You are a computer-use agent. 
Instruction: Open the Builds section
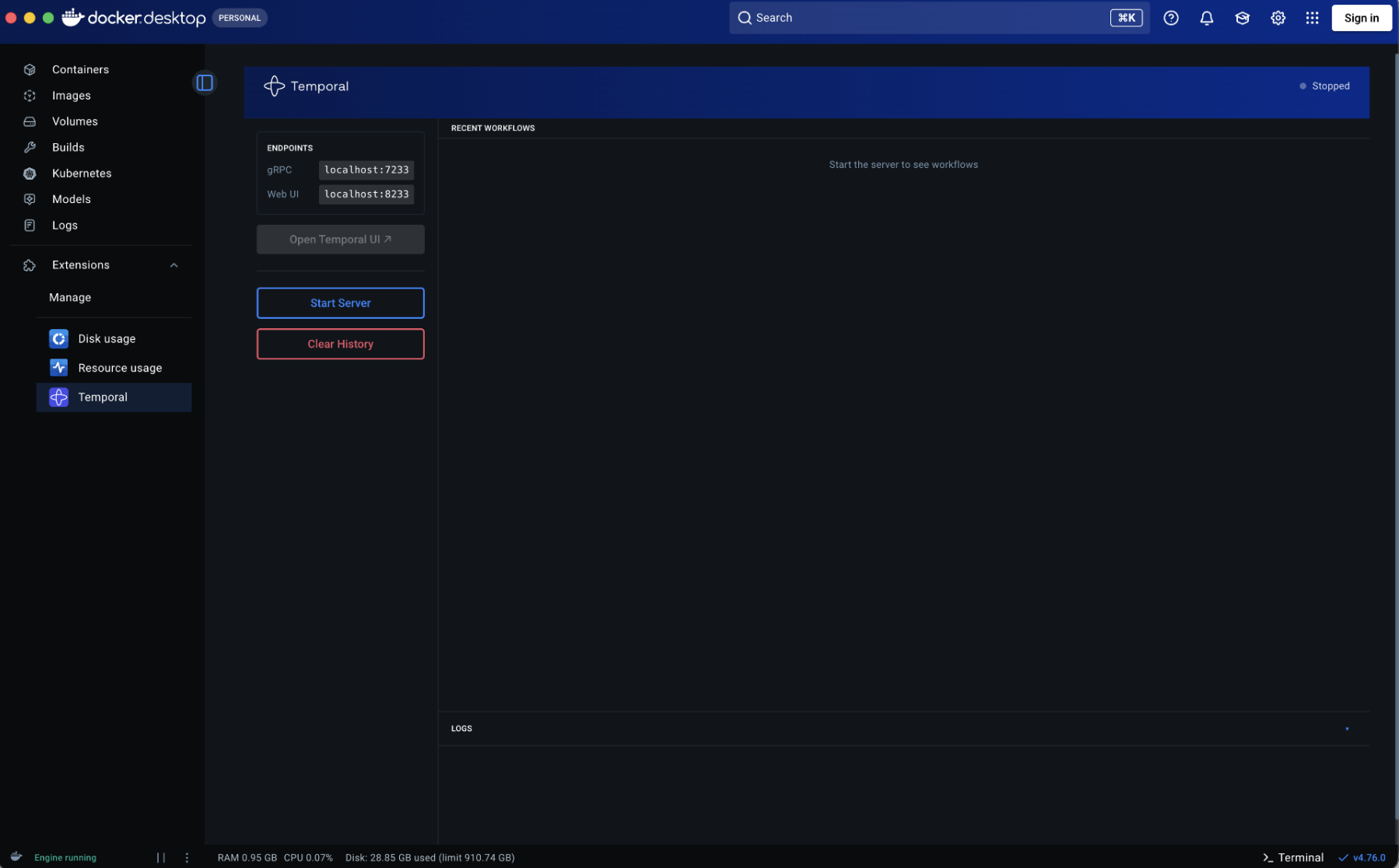[x=68, y=147]
